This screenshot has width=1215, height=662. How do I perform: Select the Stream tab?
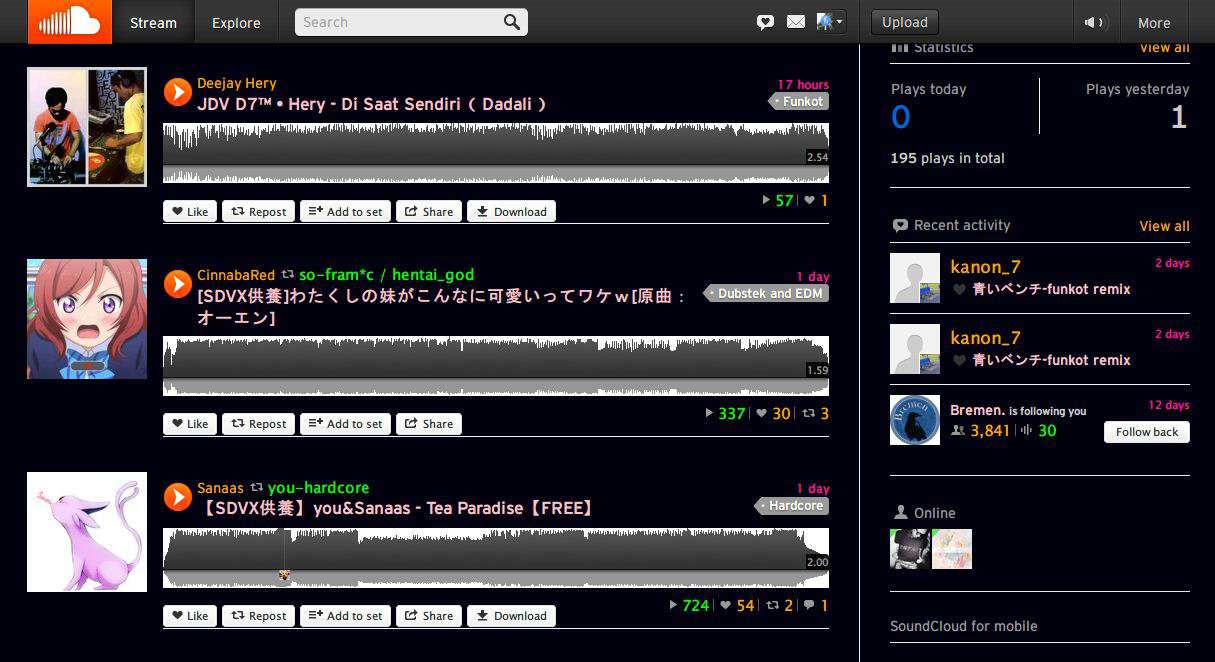click(x=151, y=21)
